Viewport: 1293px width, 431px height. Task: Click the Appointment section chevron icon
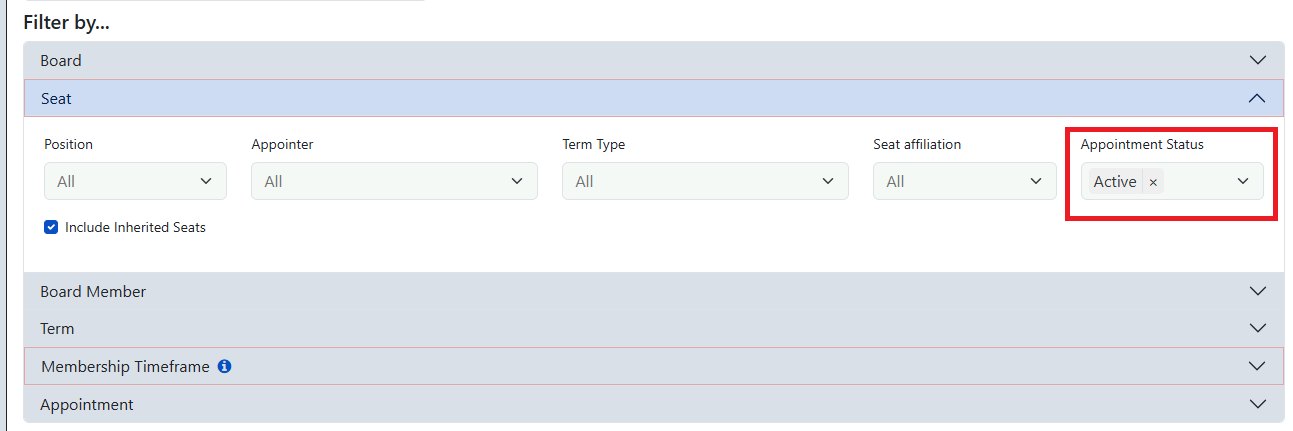click(x=1258, y=404)
